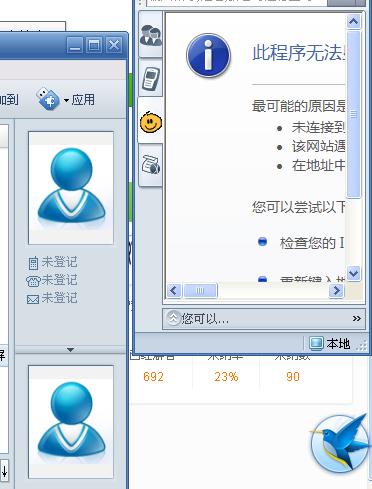Image resolution: width=372 pixels, height=489 pixels.
Task: Open the contacts tab with people icon
Action: coord(151,35)
